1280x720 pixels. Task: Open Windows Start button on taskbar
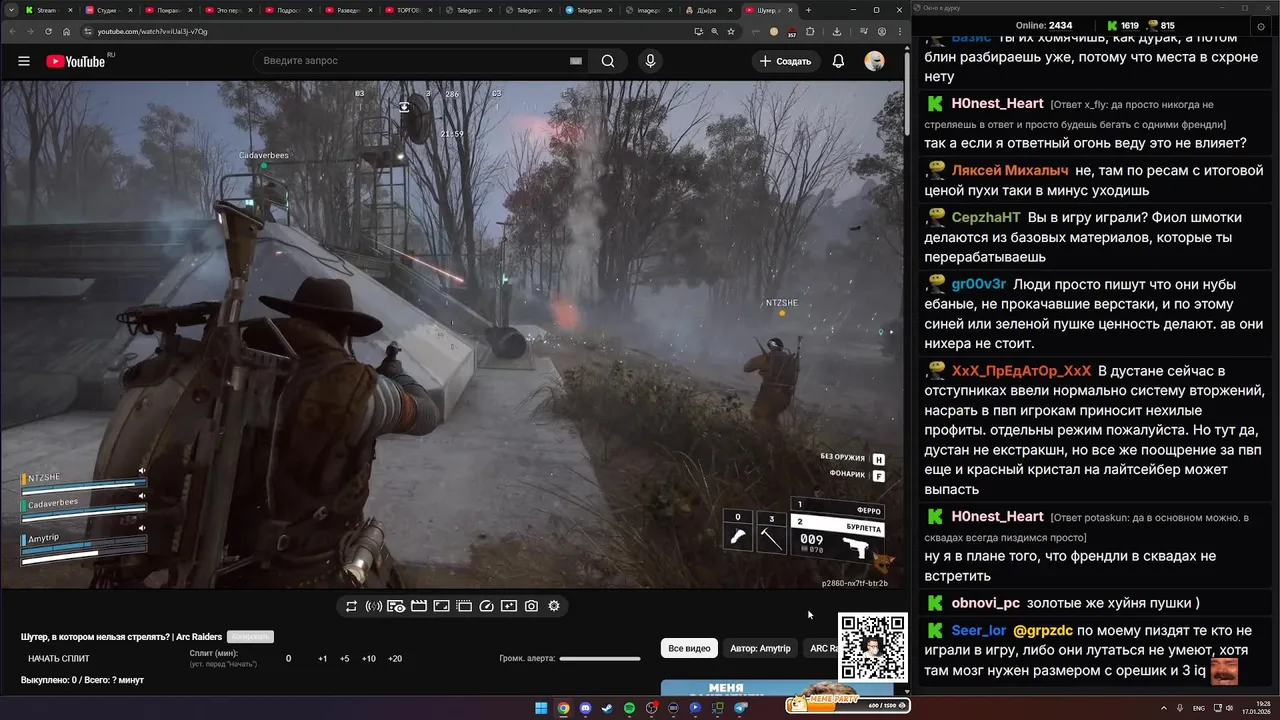541,708
